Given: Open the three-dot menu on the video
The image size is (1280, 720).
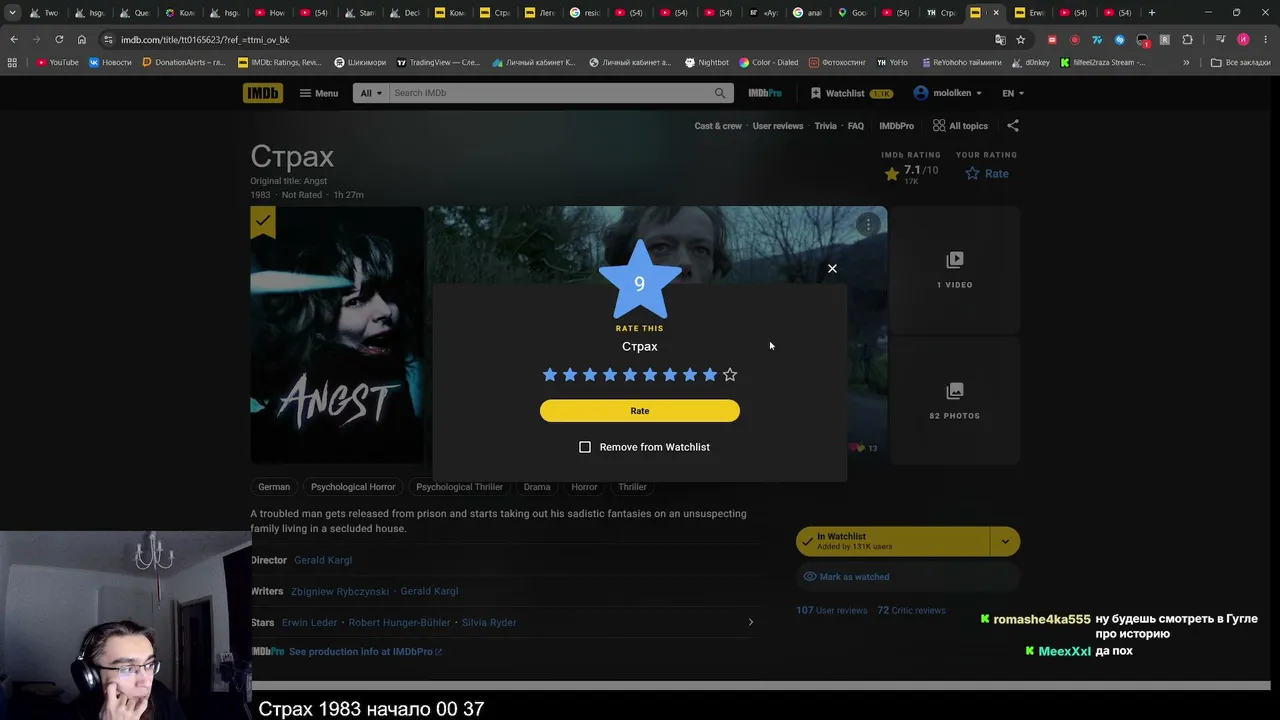Looking at the screenshot, I should 868,225.
